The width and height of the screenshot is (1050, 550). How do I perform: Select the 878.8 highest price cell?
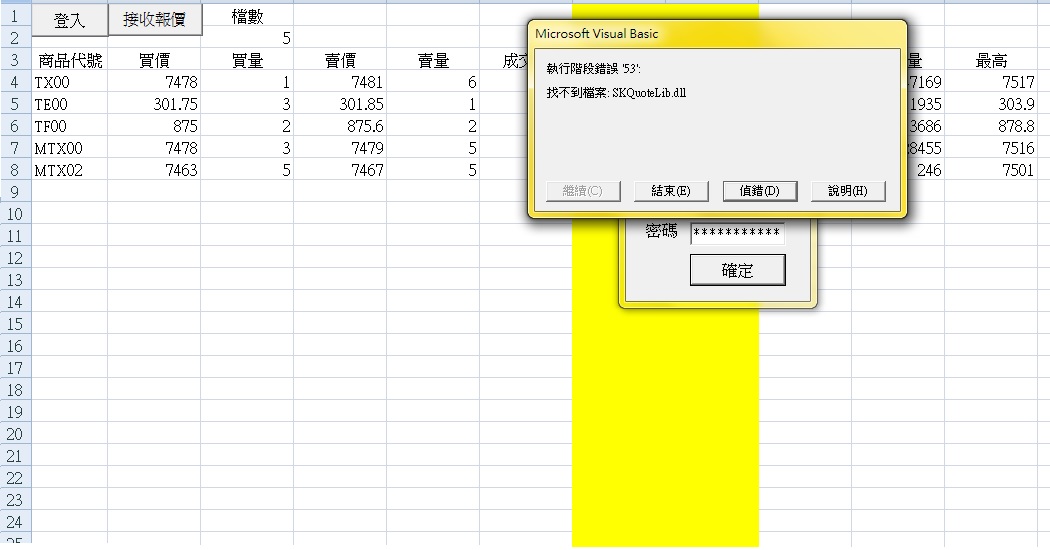point(991,127)
